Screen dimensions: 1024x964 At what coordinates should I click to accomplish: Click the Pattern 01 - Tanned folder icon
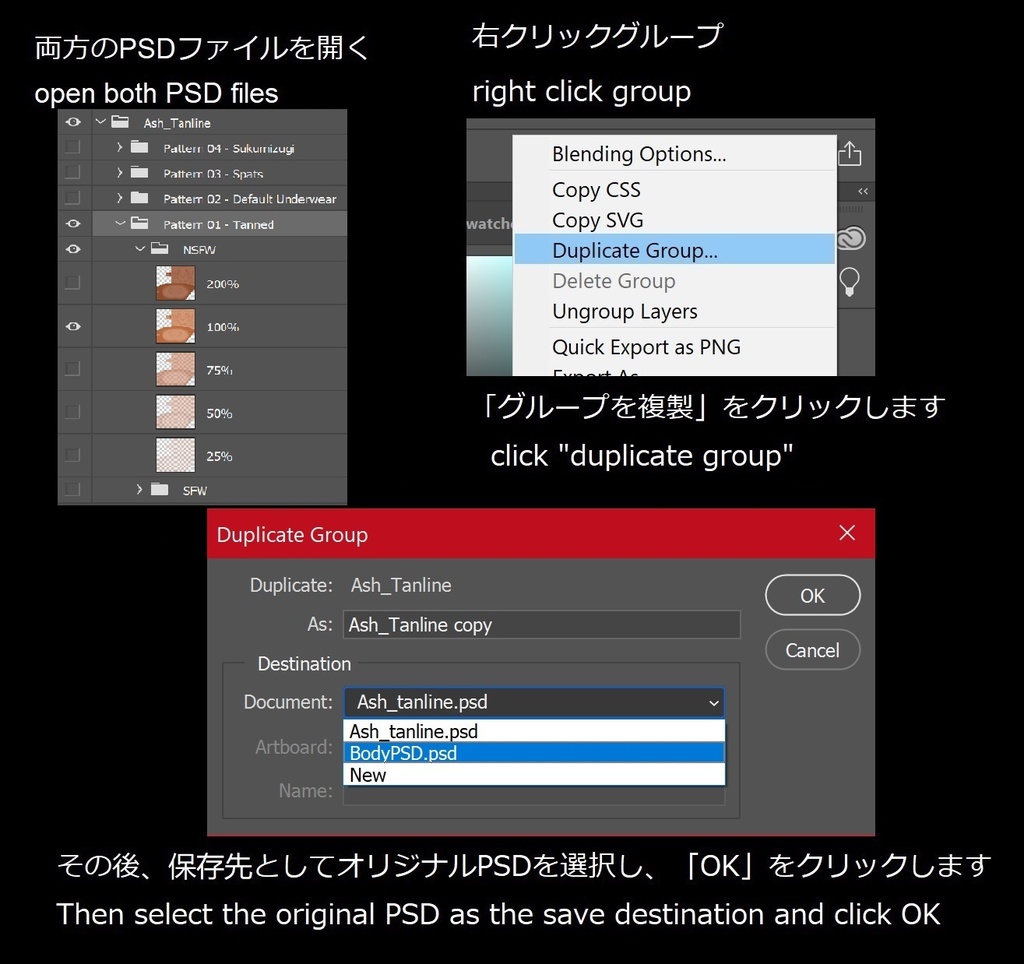139,223
